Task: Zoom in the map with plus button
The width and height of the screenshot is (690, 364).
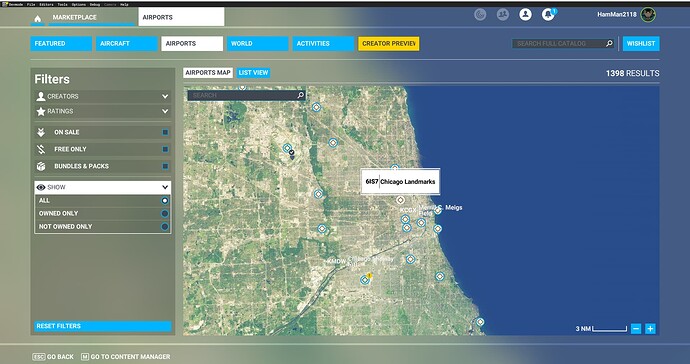Action: click(650, 328)
